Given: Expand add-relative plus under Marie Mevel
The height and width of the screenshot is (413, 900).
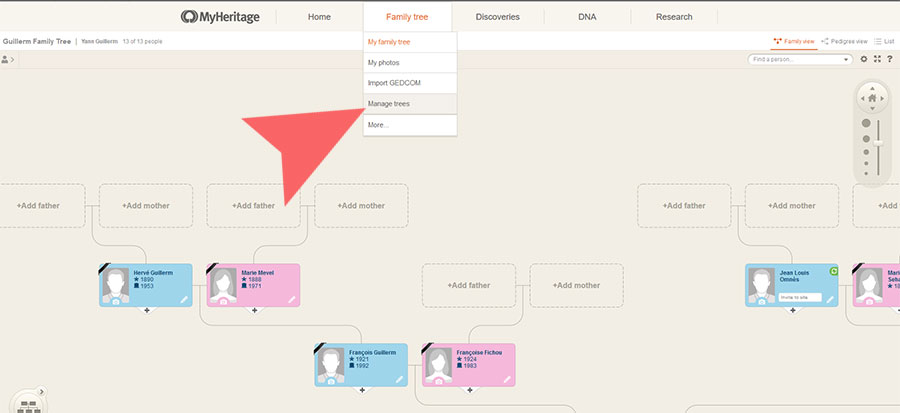Looking at the screenshot, I should pos(254,310).
